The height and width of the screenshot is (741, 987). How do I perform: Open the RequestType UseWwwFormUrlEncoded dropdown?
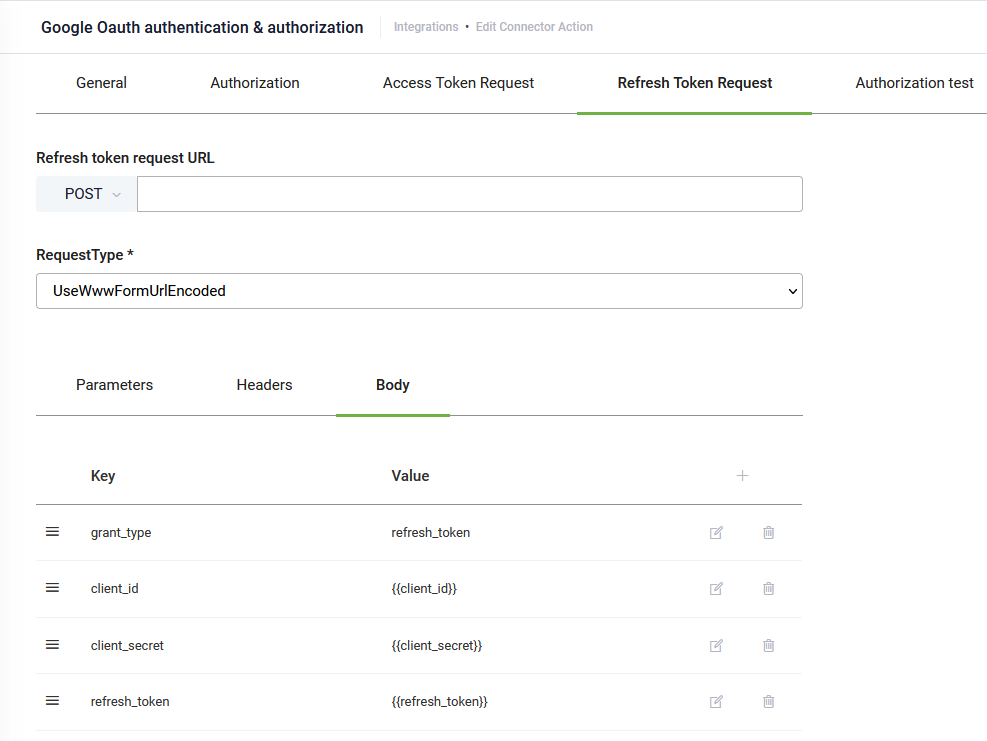coord(419,291)
